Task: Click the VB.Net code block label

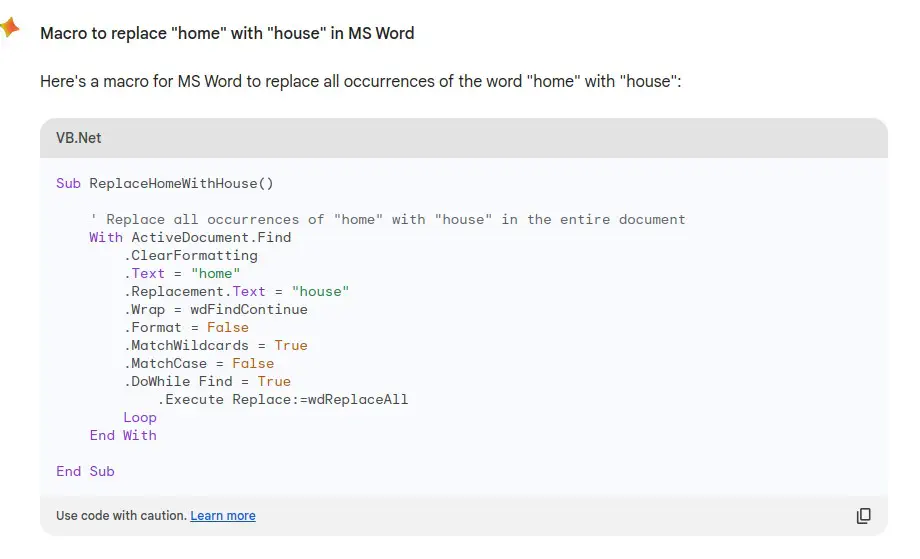Action: (x=79, y=138)
